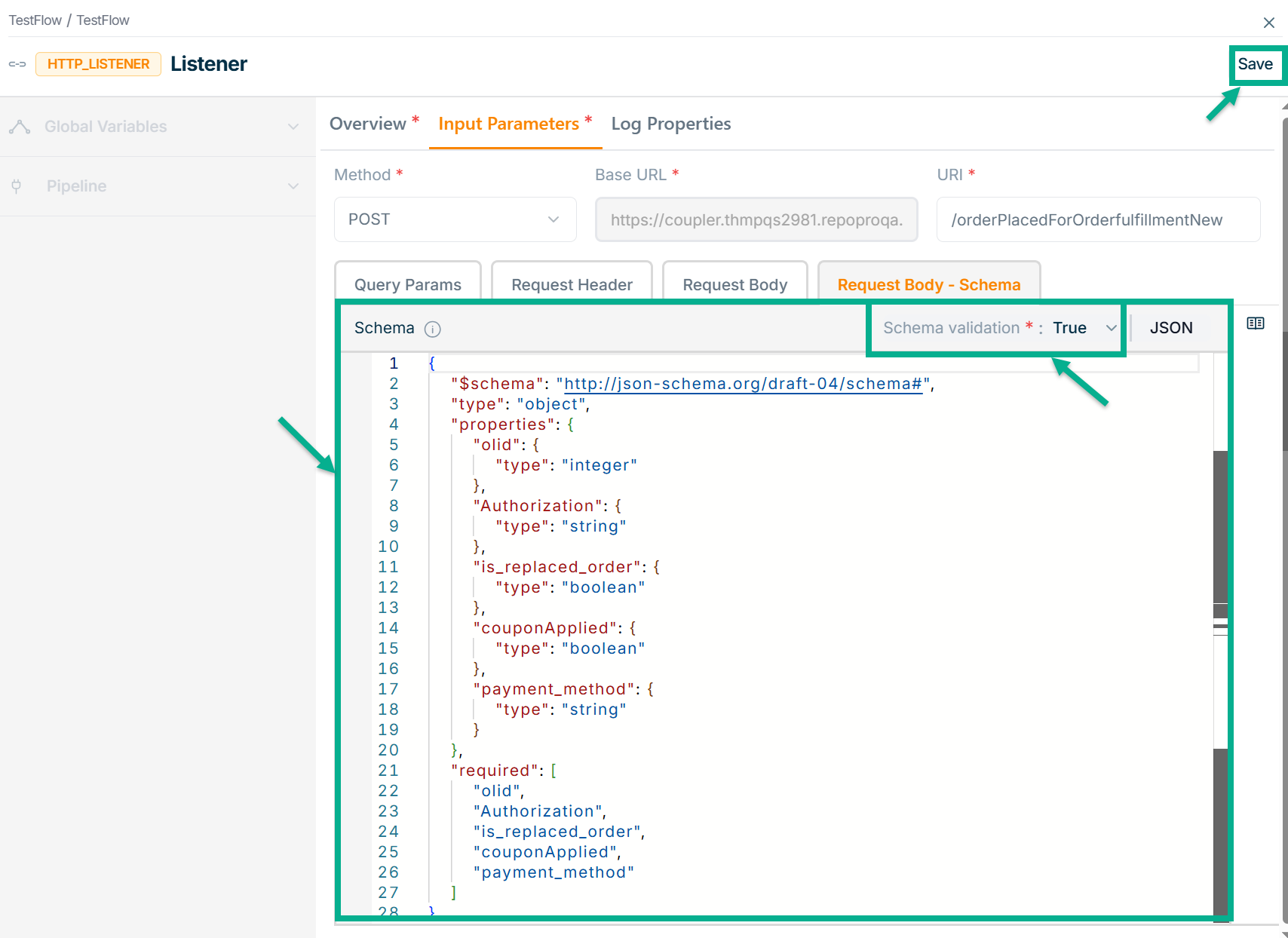Click the URI input field
Viewport: 1288px width, 938px height.
(x=1097, y=219)
